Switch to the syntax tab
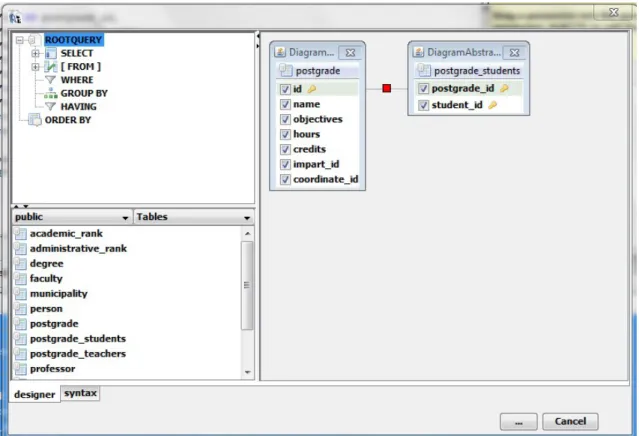The width and height of the screenshot is (639, 436). coord(80,393)
